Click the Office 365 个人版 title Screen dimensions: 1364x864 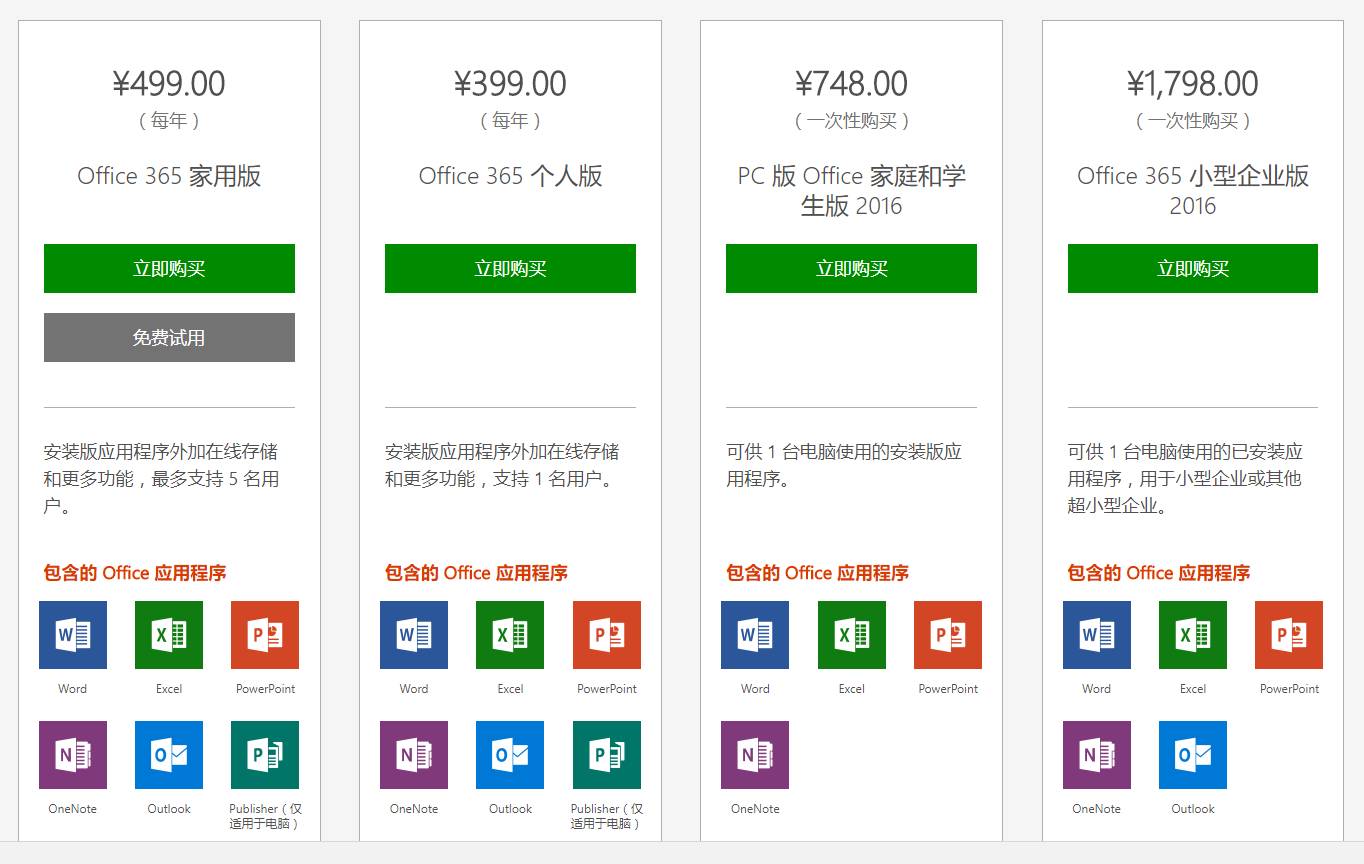tap(510, 176)
